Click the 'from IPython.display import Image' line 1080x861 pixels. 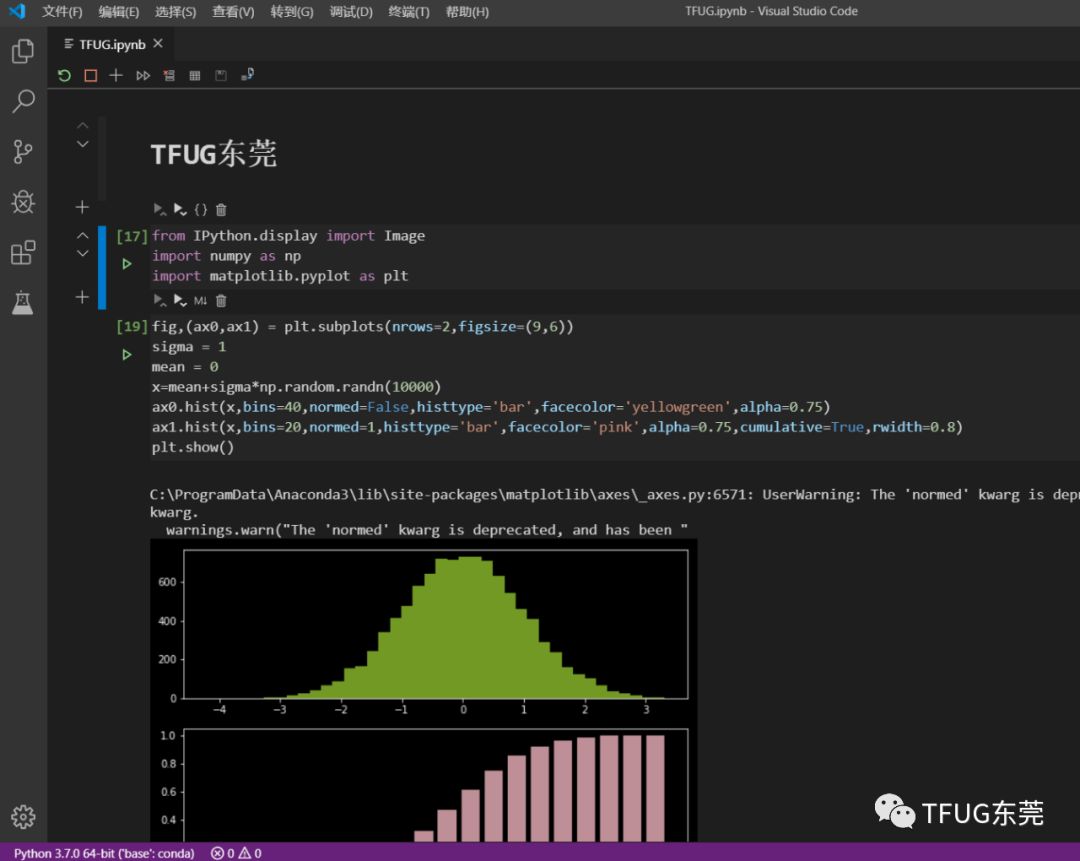(x=289, y=236)
